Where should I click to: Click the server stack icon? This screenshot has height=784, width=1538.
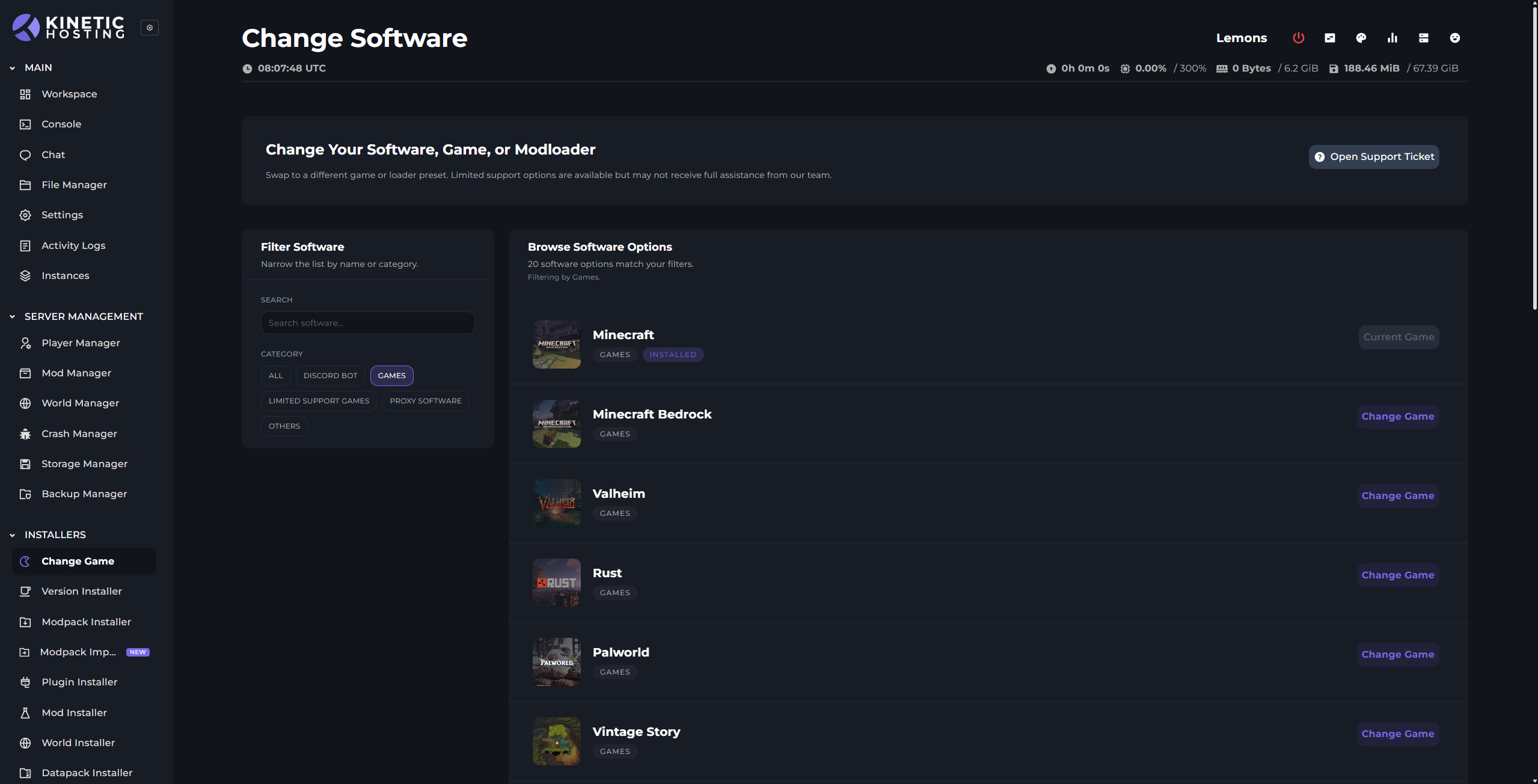(x=1423, y=38)
